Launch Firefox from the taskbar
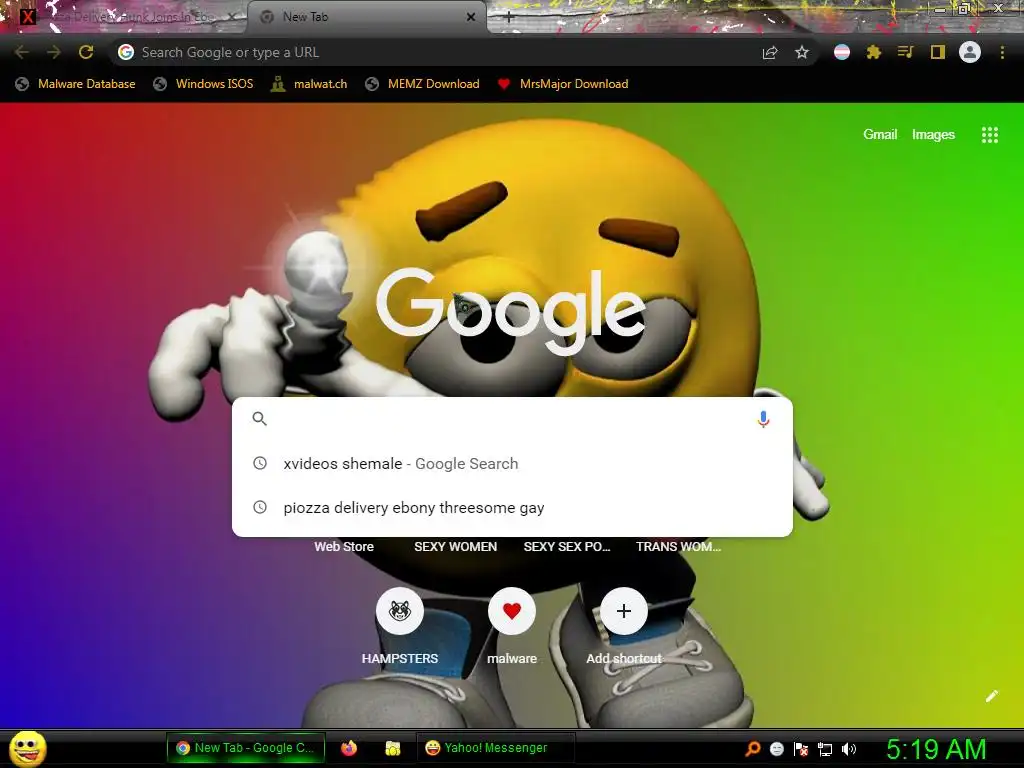 [x=349, y=748]
